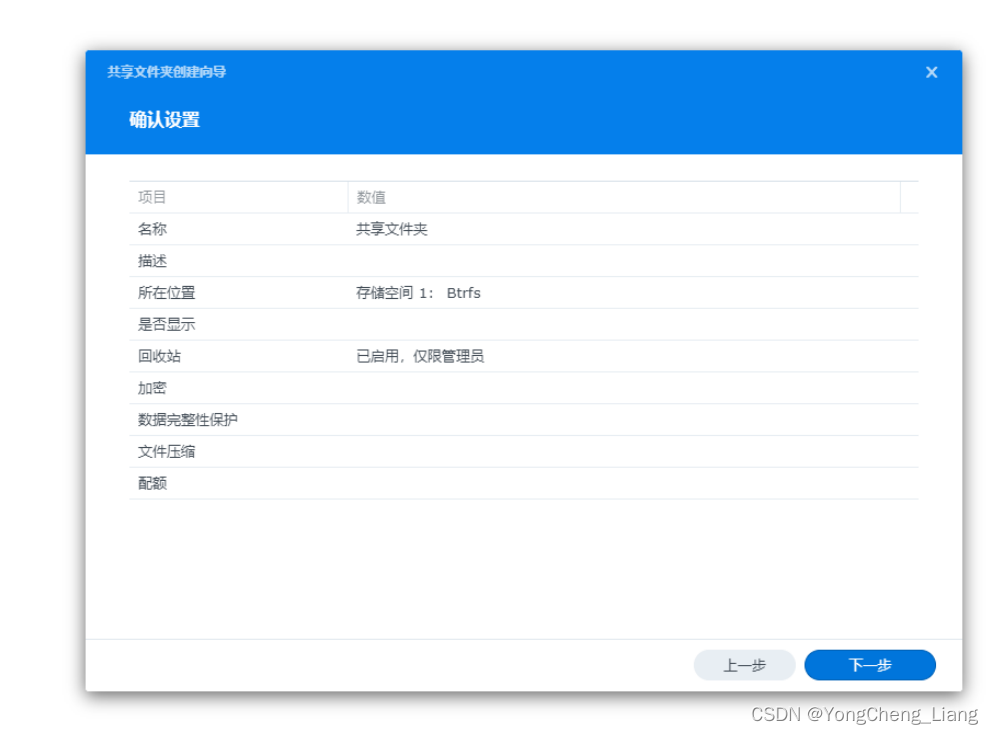
Task: Select the 加密 row label
Action: pos(152,388)
